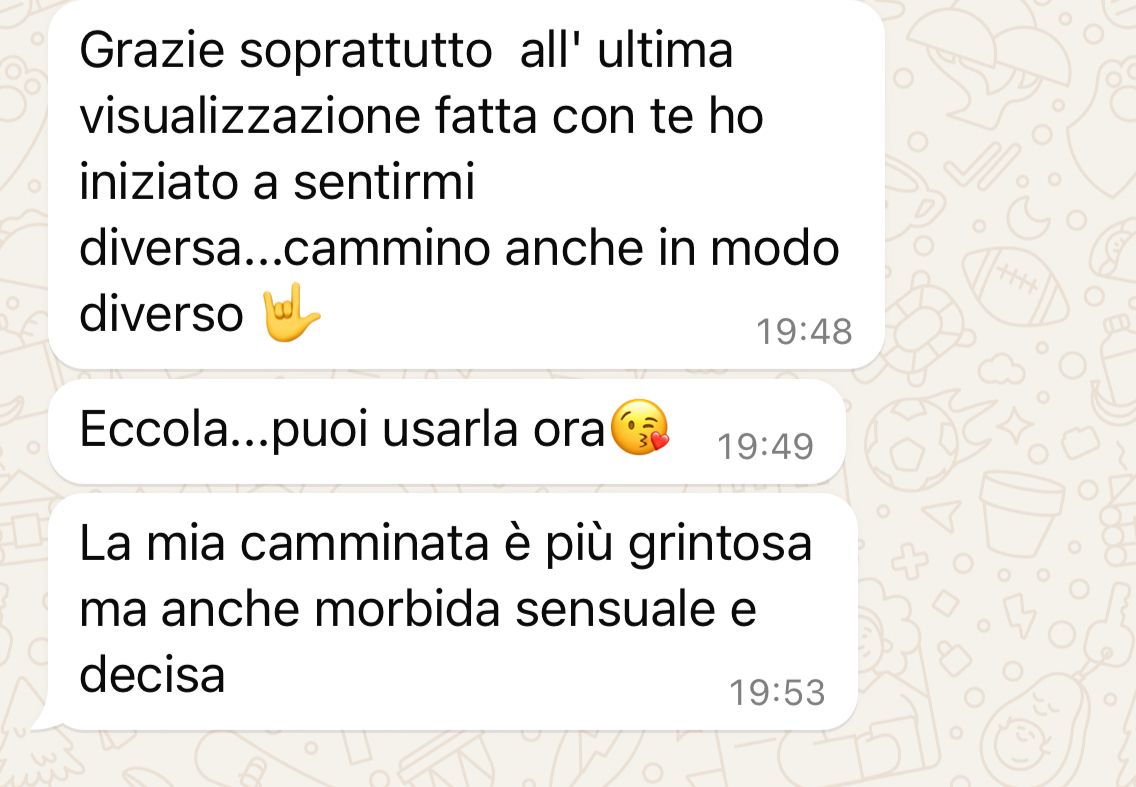
Task: Tap the kissing face heart emoji
Action: pos(640,428)
